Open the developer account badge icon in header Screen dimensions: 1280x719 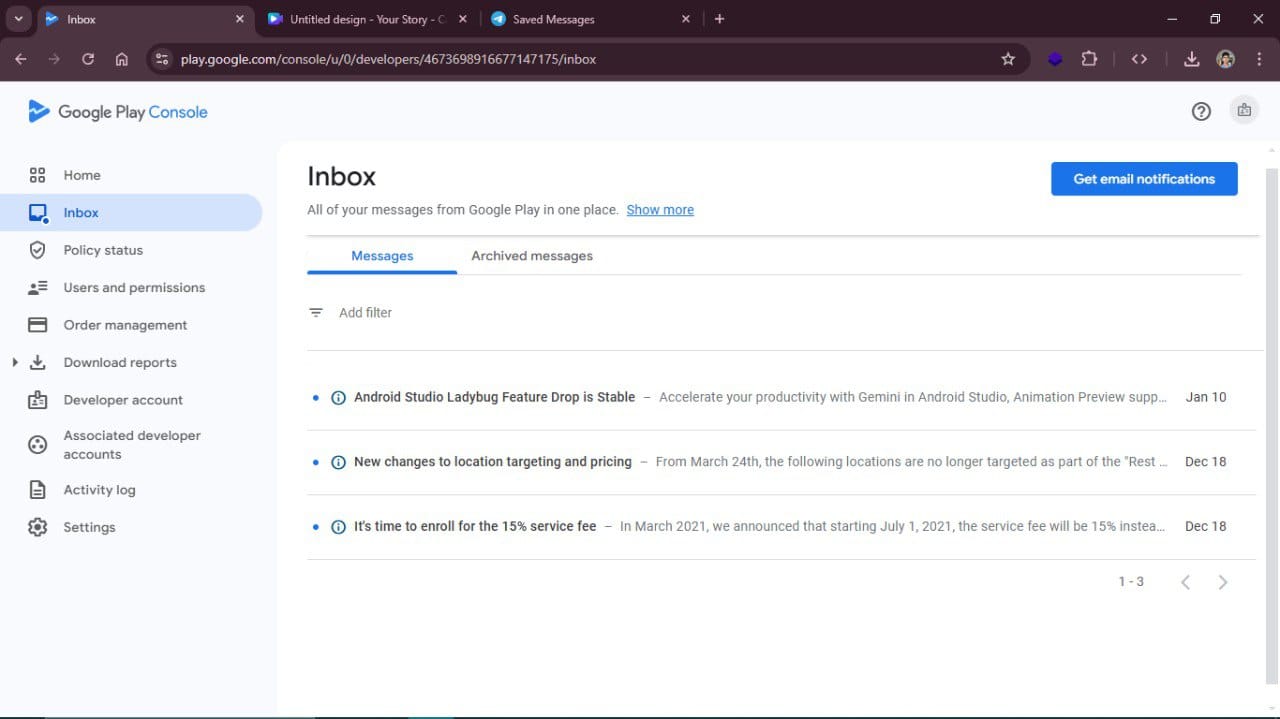point(1244,111)
